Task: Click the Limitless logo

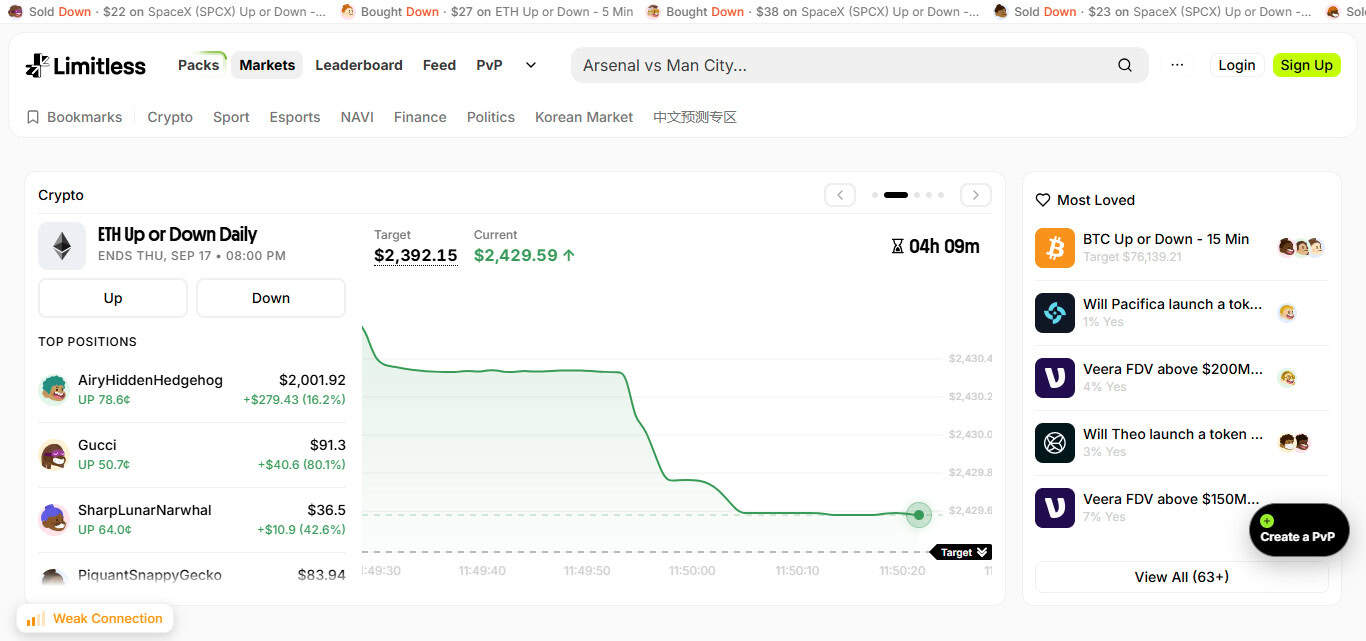Action: pos(85,66)
